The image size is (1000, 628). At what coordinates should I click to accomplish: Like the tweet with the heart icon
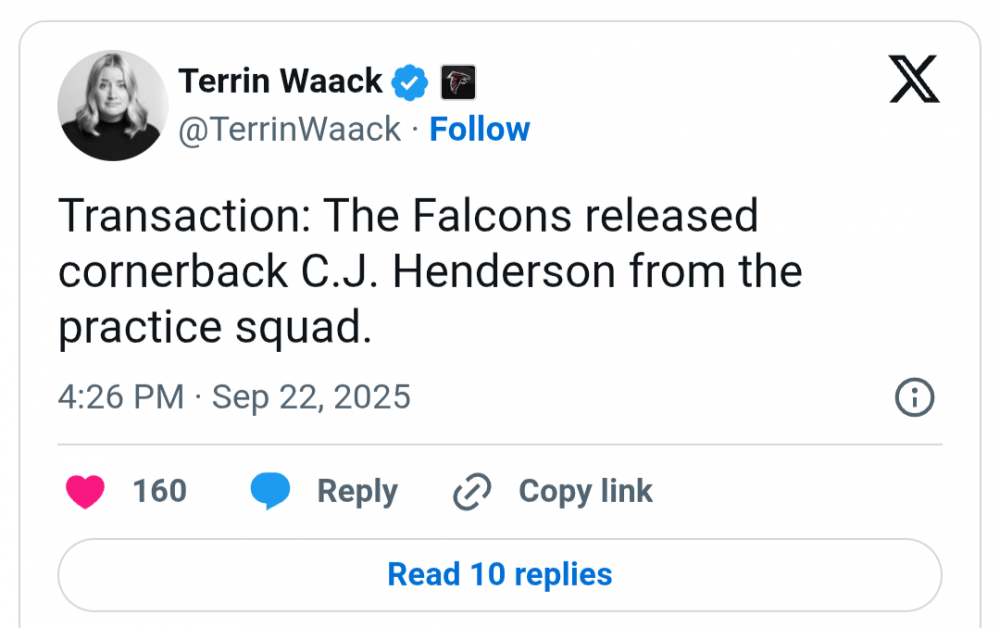click(x=85, y=491)
